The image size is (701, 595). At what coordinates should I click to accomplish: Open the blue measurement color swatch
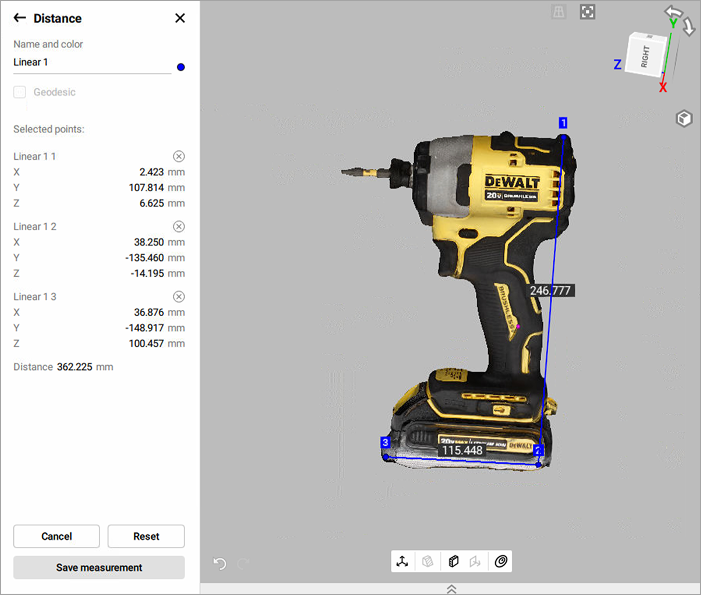(x=180, y=67)
